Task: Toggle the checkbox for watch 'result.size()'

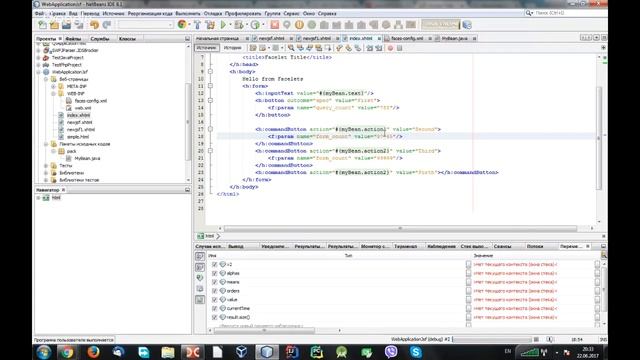Action: pos(214,317)
